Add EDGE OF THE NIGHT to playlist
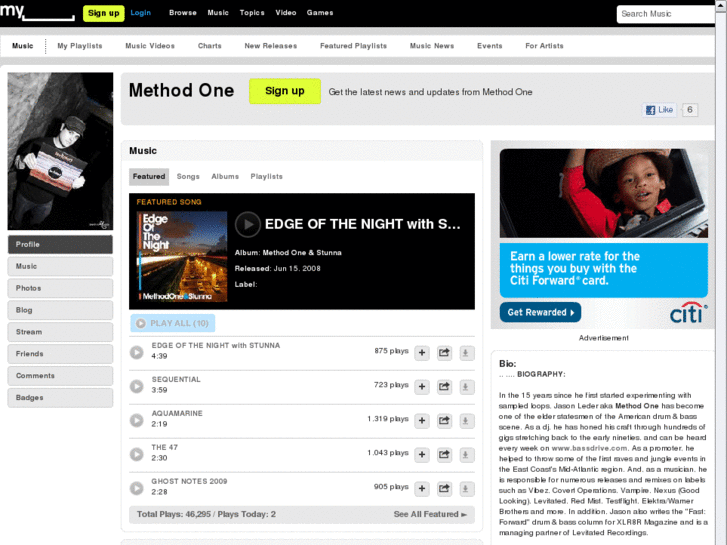This screenshot has width=727, height=545. click(x=422, y=353)
